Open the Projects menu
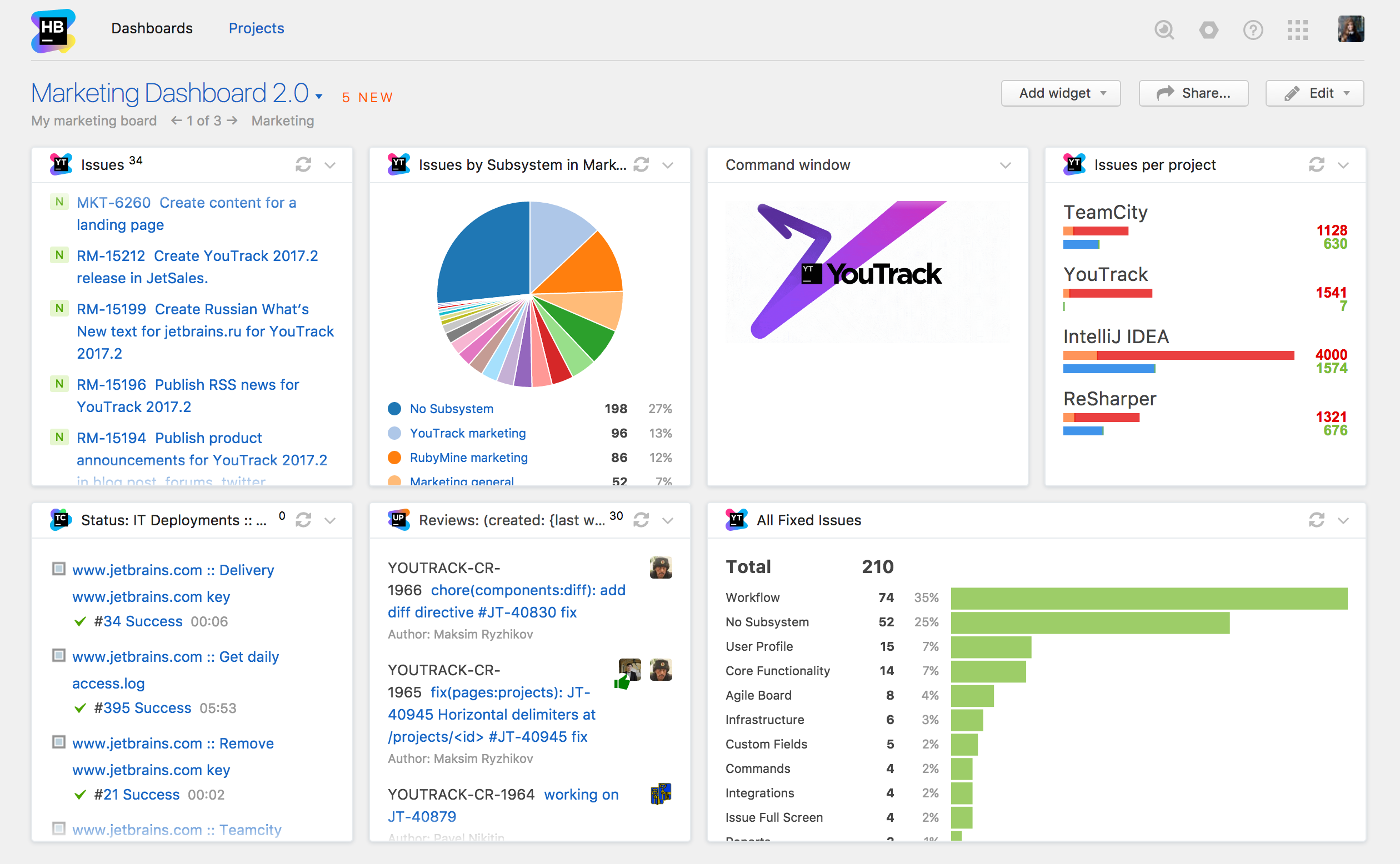 256,28
